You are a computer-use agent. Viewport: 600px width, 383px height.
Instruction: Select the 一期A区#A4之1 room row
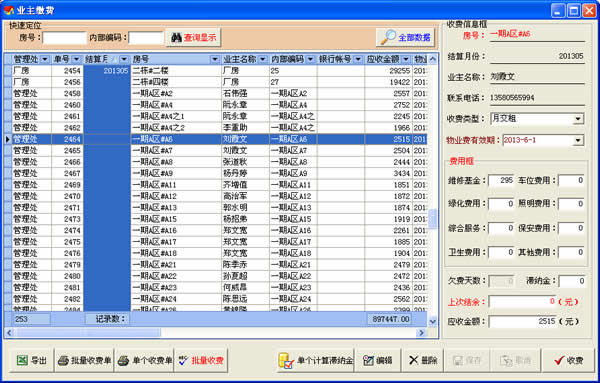point(215,116)
